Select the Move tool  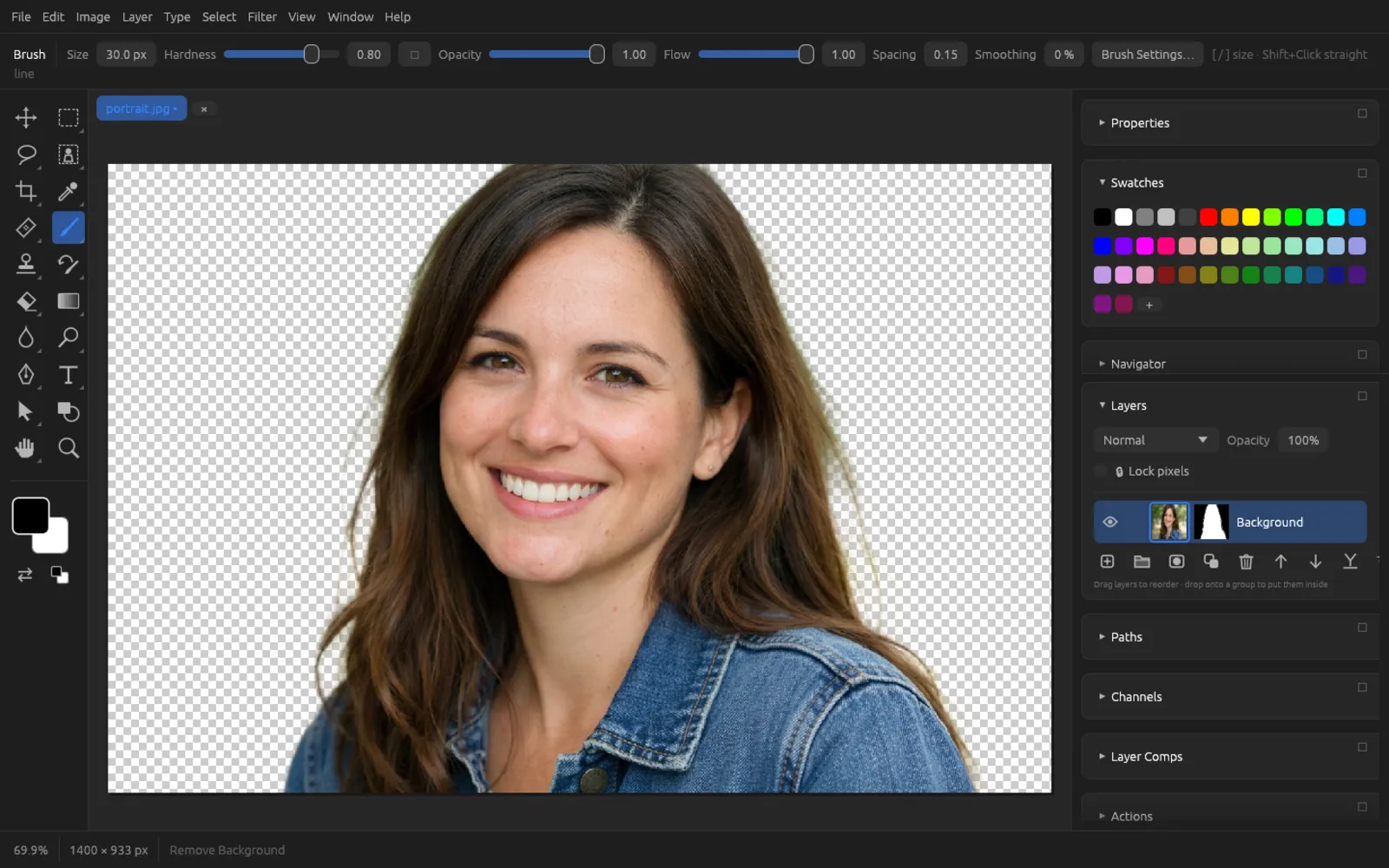click(x=26, y=117)
